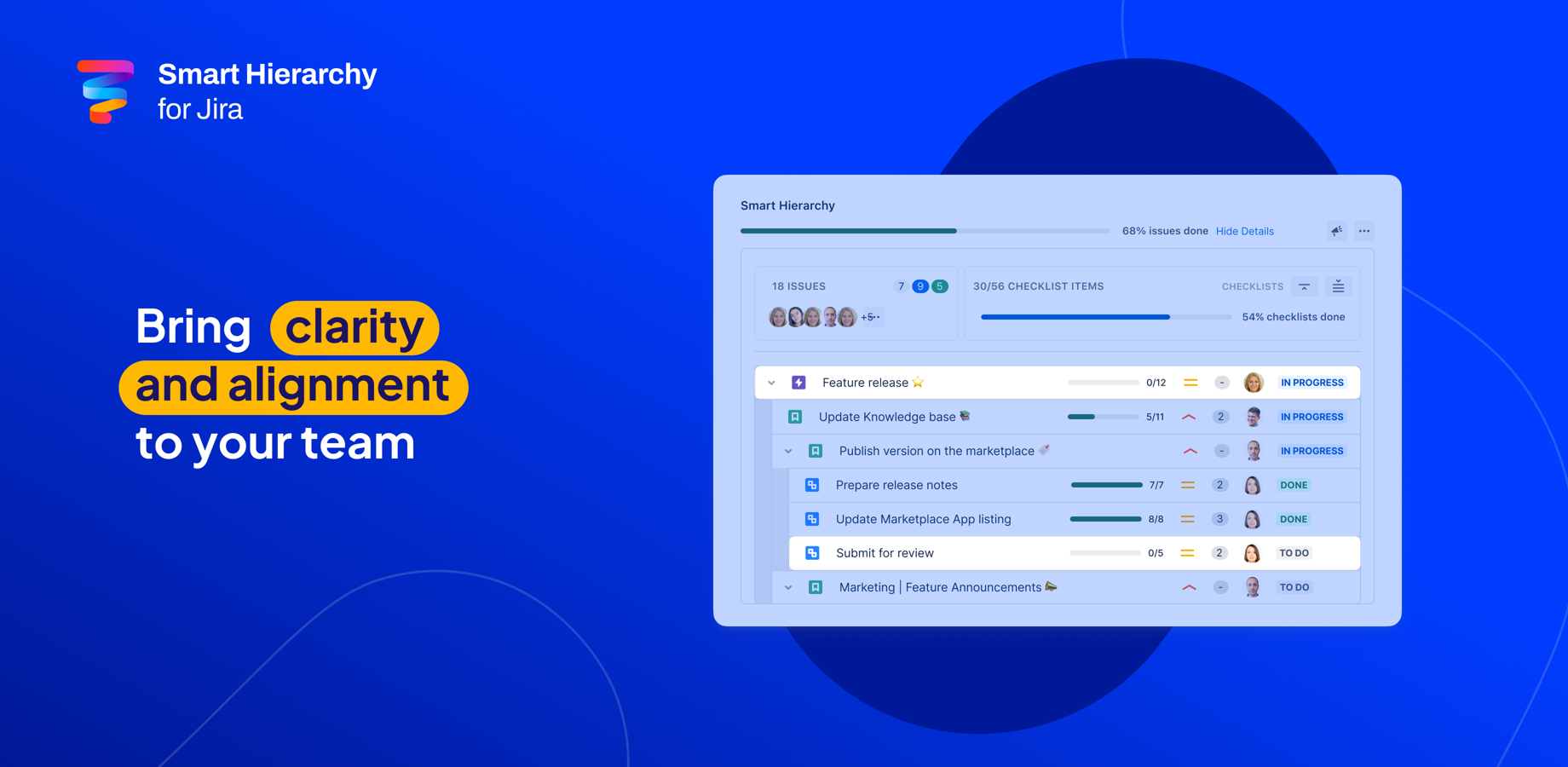Screen dimensions: 1568x767
Task: Click the megaphone feedback icon
Action: coord(1336,231)
